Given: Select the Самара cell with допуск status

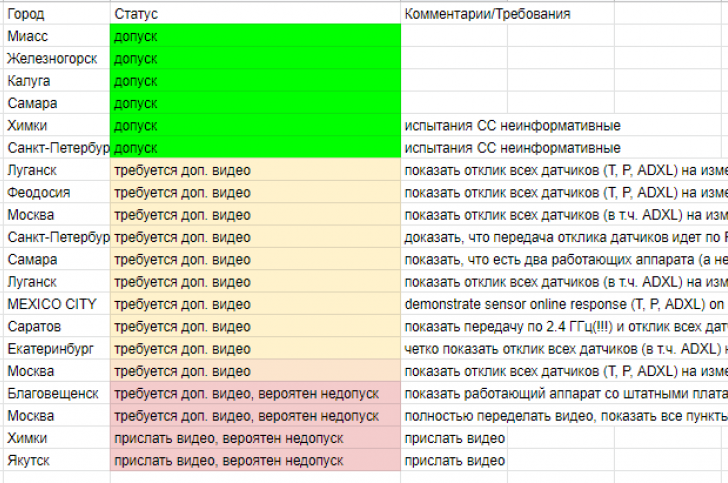Looking at the screenshot, I should coord(57,103).
